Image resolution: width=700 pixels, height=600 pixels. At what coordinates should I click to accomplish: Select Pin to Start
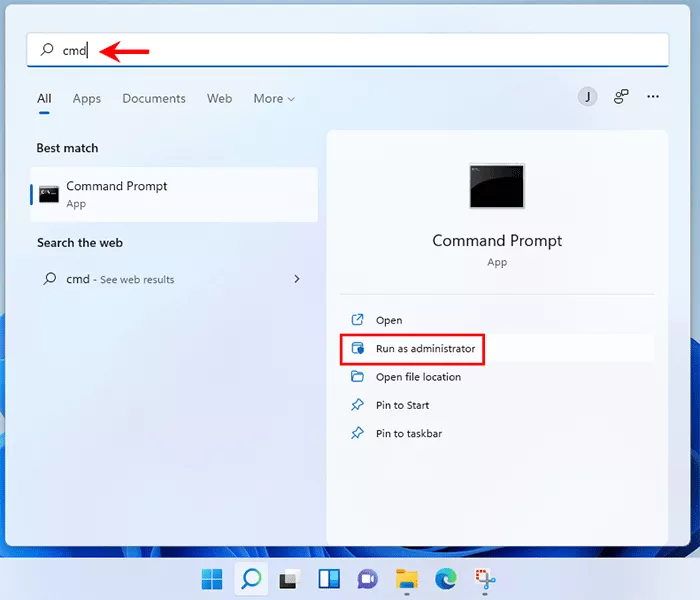tap(497, 405)
